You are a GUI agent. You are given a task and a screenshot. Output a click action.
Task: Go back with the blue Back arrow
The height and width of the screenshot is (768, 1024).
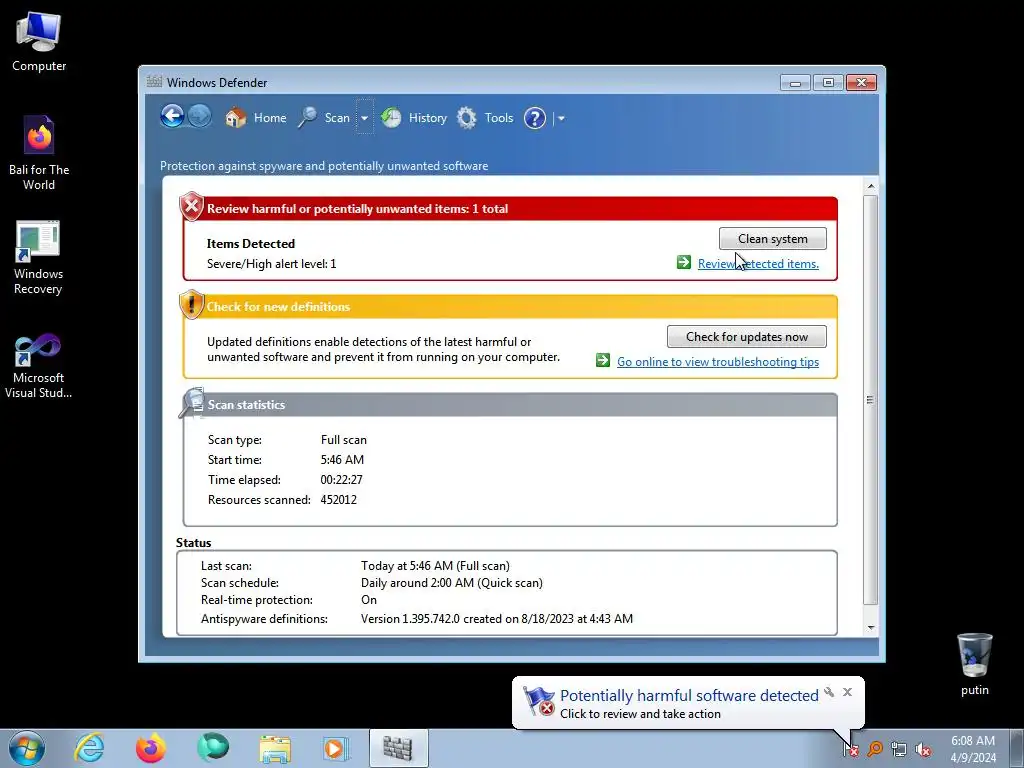click(172, 118)
